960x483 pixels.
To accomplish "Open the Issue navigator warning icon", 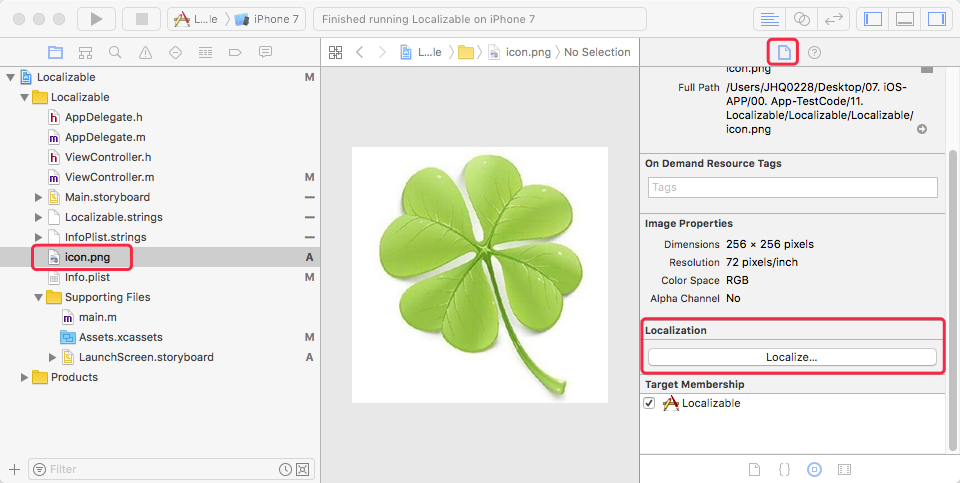I will pos(145,52).
